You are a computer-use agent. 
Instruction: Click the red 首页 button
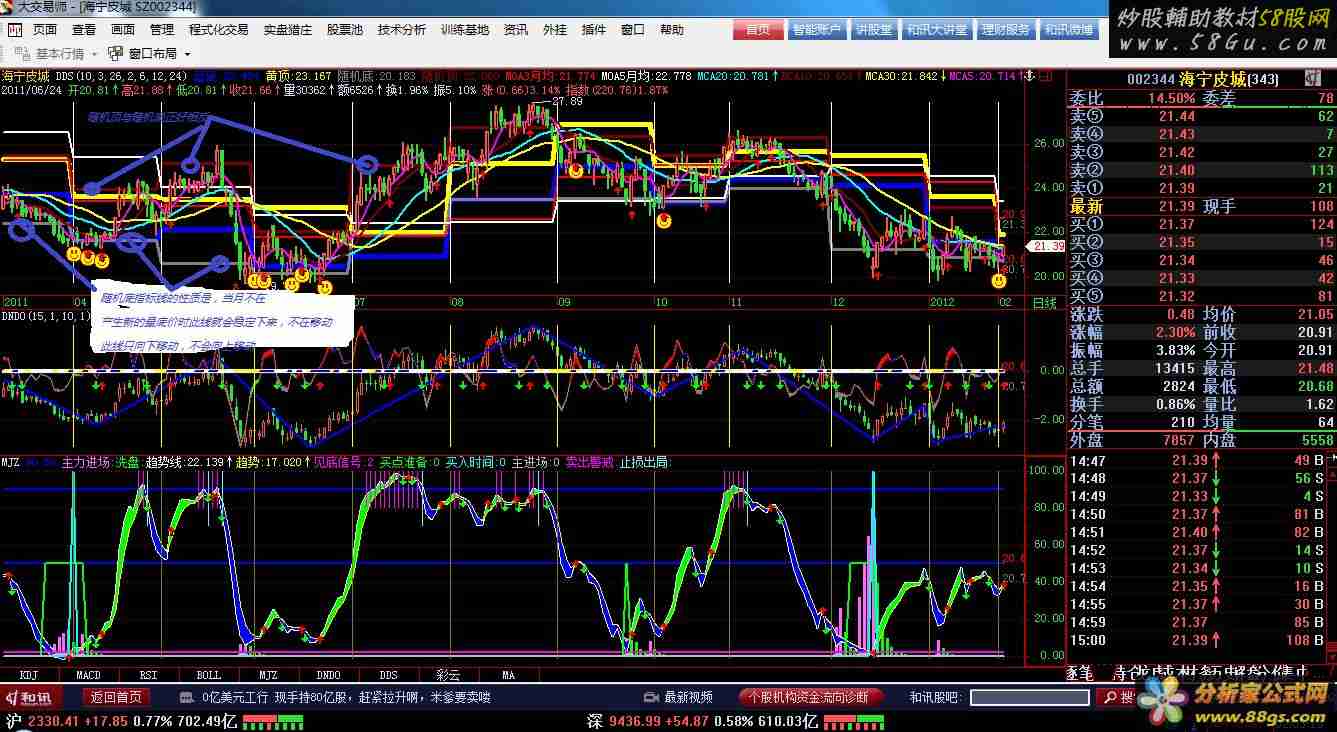pyautogui.click(x=758, y=30)
